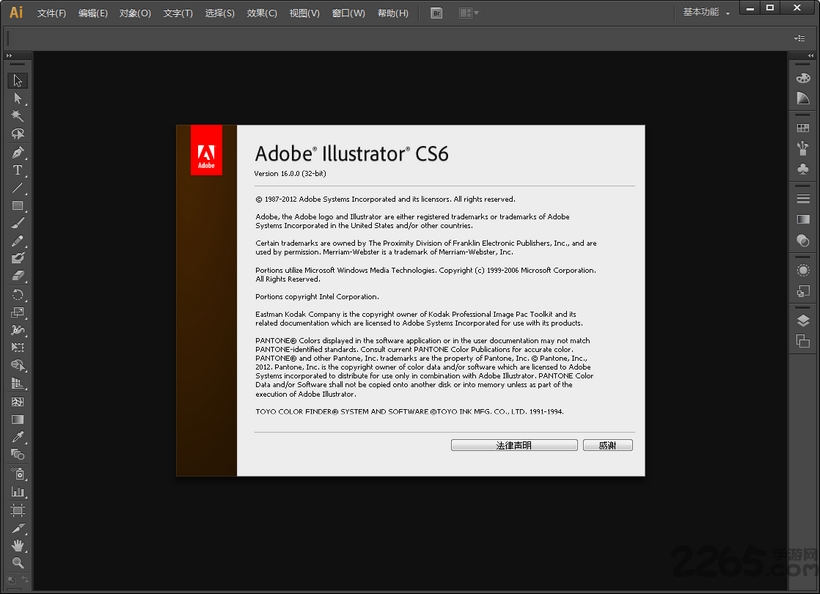Pick the Magic Wand tool
The width and height of the screenshot is (820, 594).
[18, 116]
